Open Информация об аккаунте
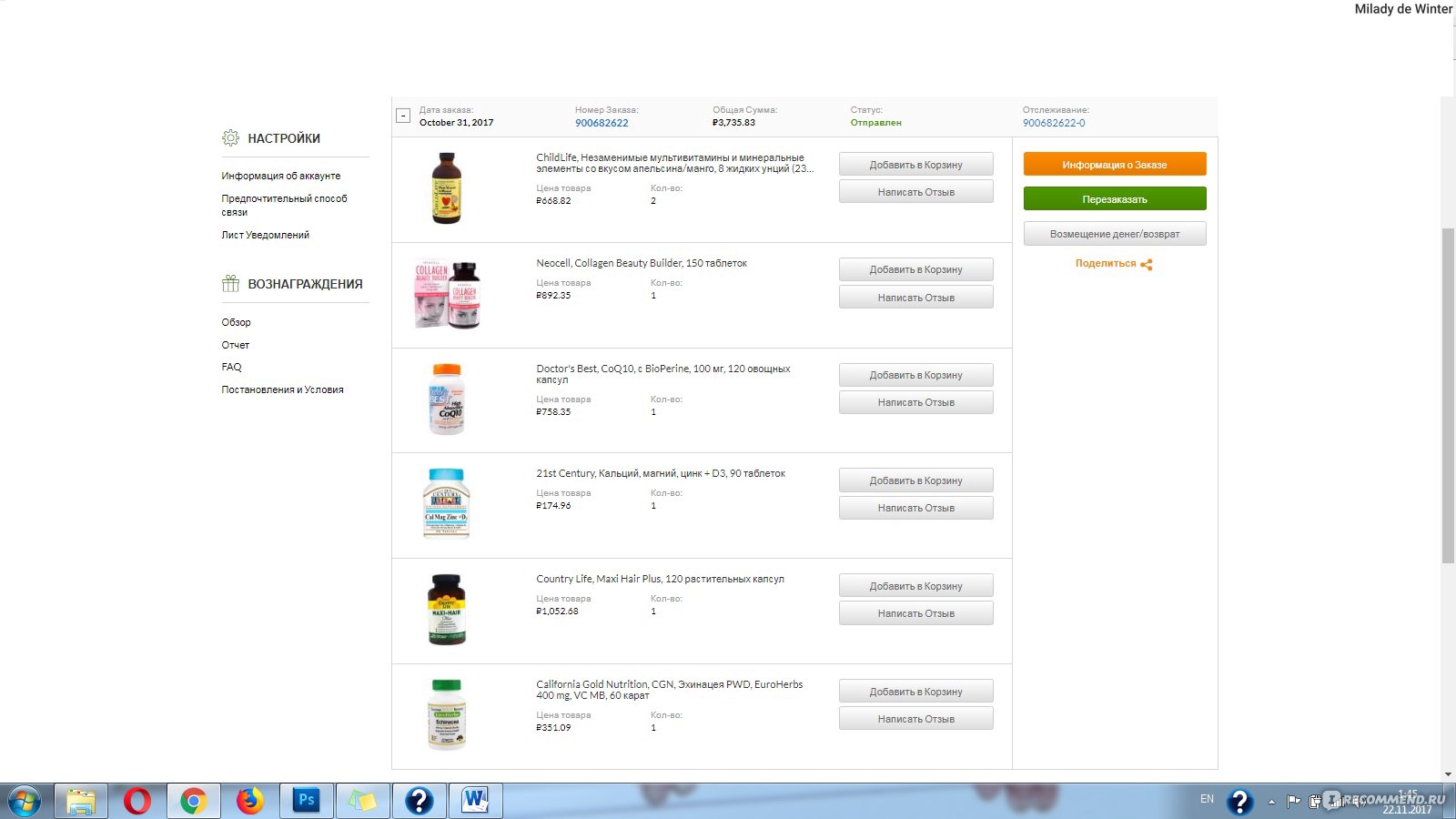This screenshot has width=1456, height=819. pos(281,176)
